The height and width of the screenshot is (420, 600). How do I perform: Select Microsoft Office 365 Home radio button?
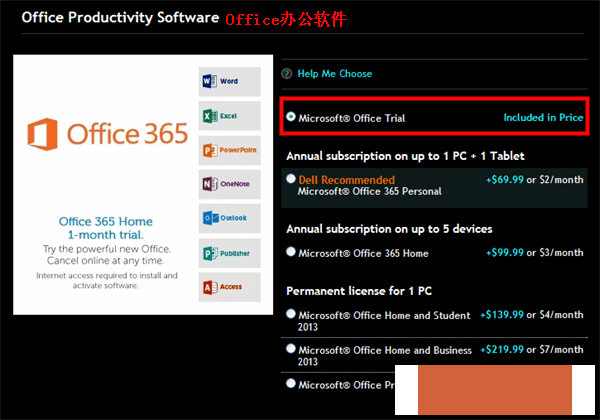click(291, 252)
